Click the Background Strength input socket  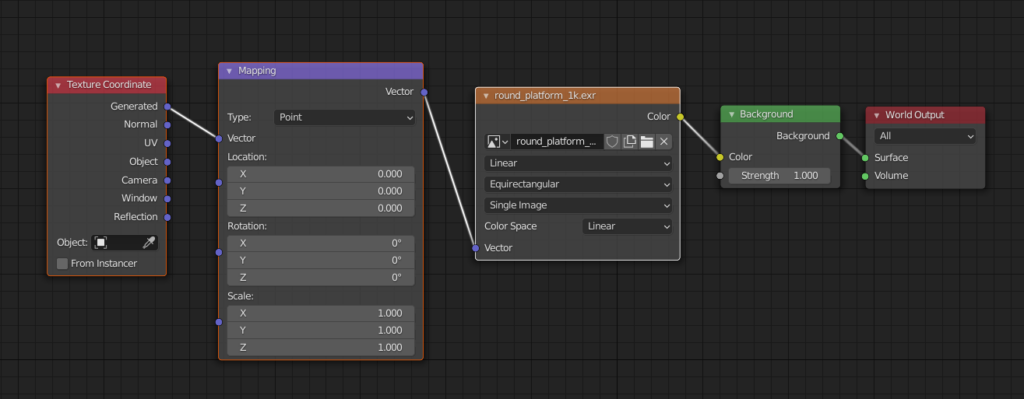pos(720,176)
